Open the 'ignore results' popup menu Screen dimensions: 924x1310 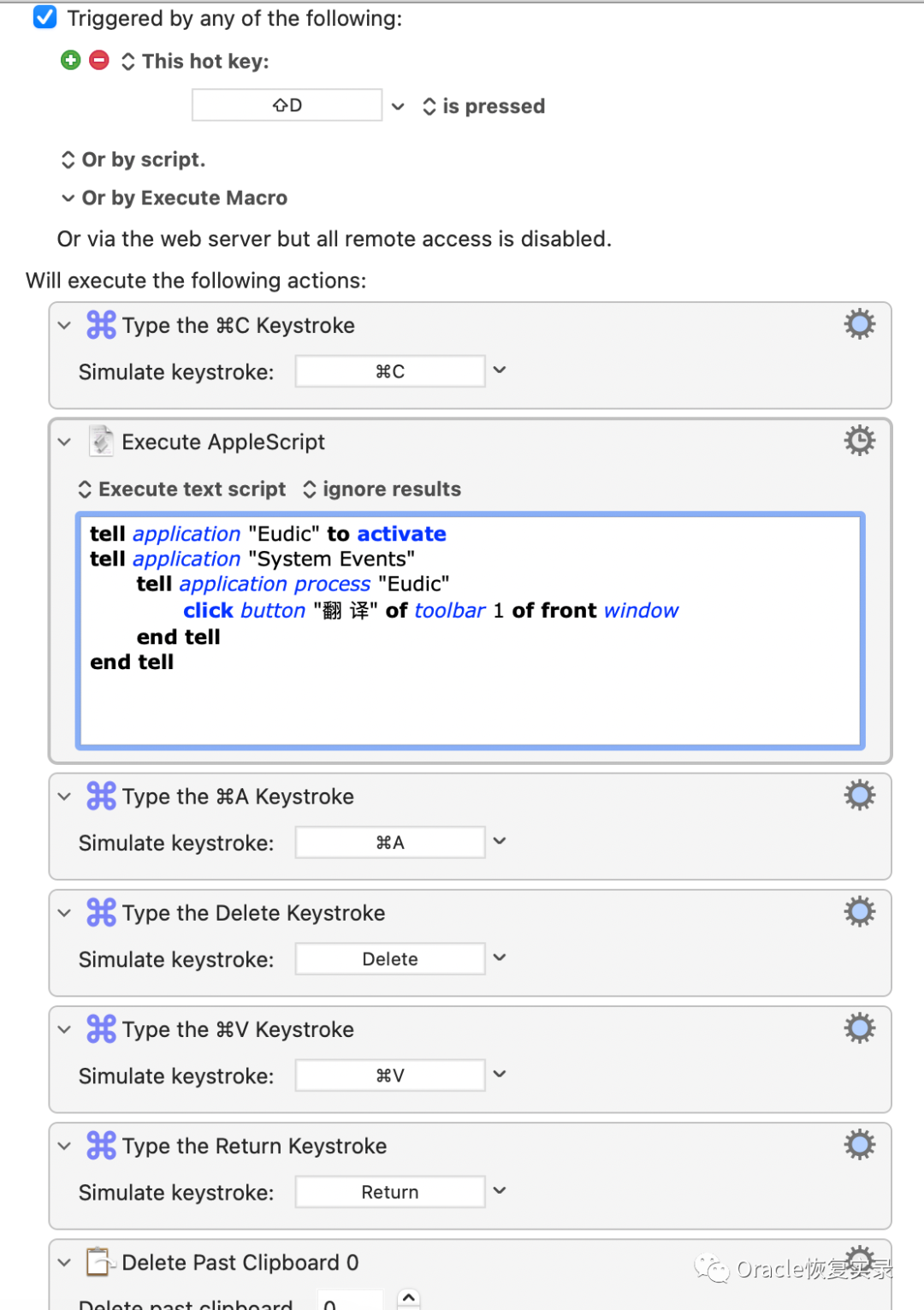coord(382,489)
